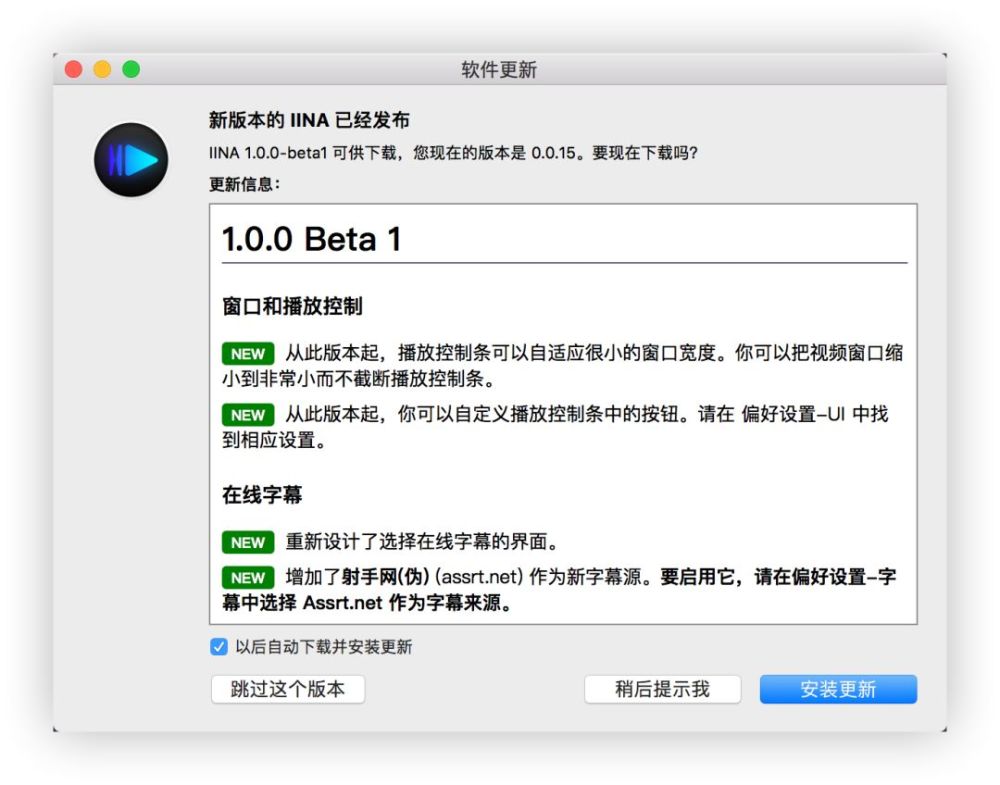Click the (assrt.net) text in release notes
This screenshot has width=1000, height=785.
click(x=480, y=576)
